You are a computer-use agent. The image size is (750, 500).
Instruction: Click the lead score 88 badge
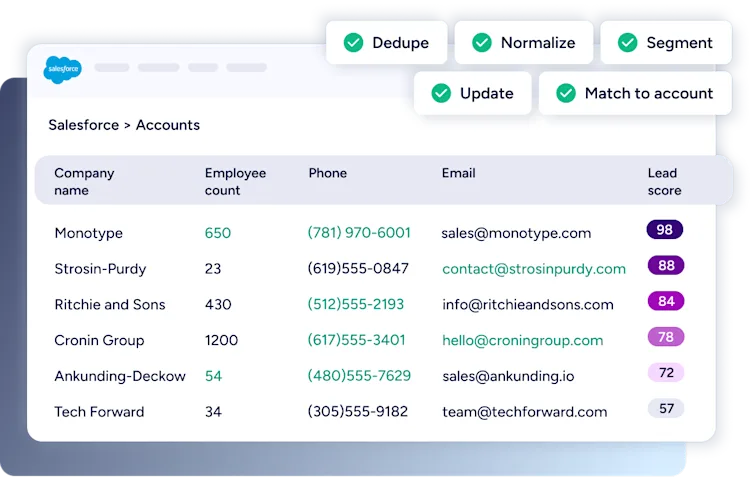point(666,266)
